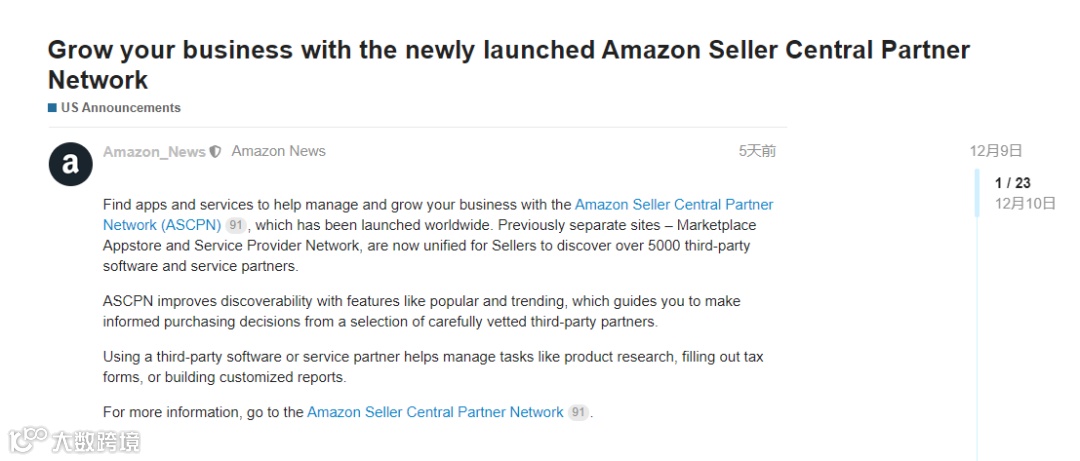This screenshot has height=461, width=1080.
Task: Jump to first post via 12月9日 timeline date
Action: click(996, 151)
